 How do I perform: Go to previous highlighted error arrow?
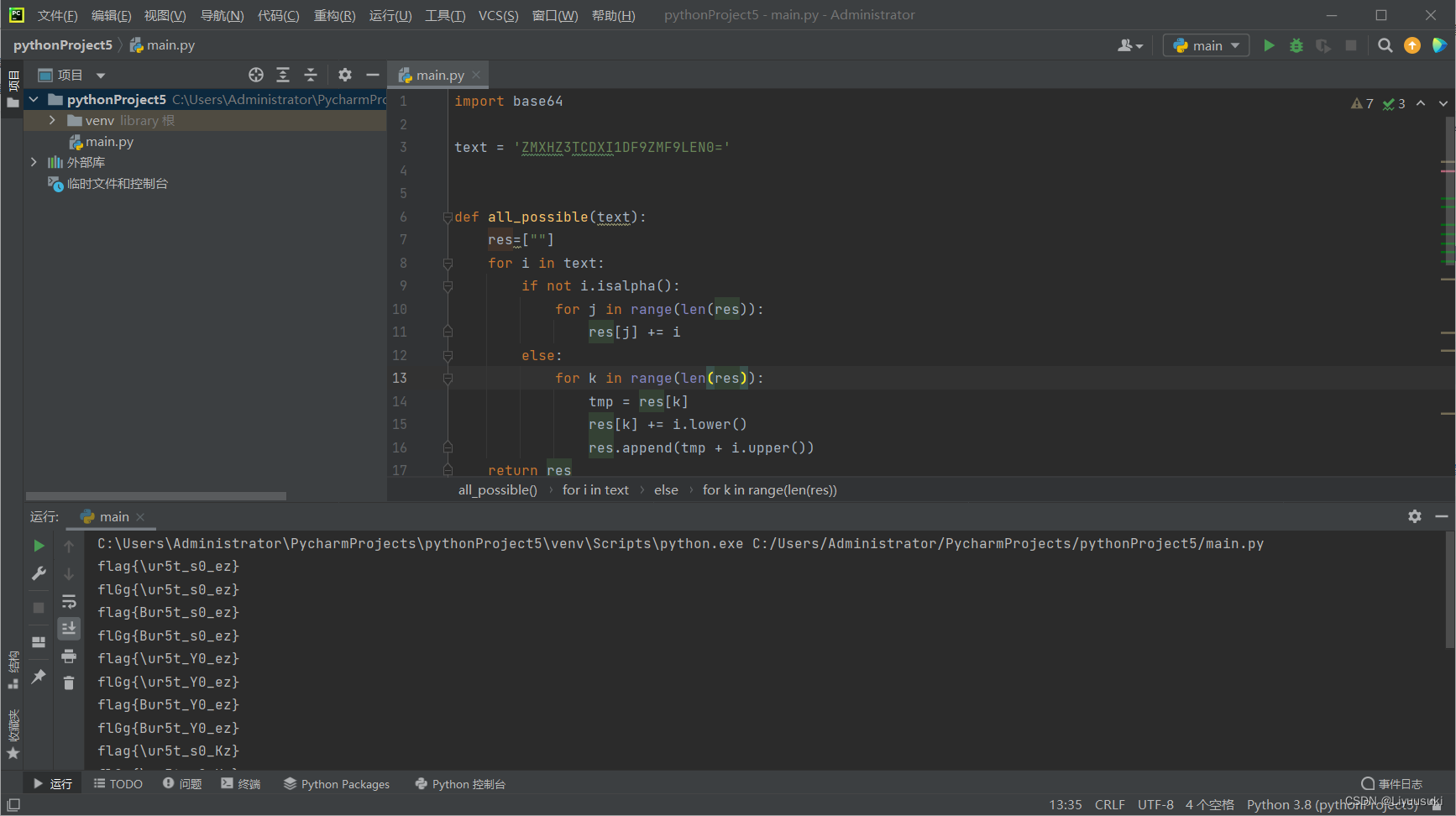pyautogui.click(x=1421, y=103)
